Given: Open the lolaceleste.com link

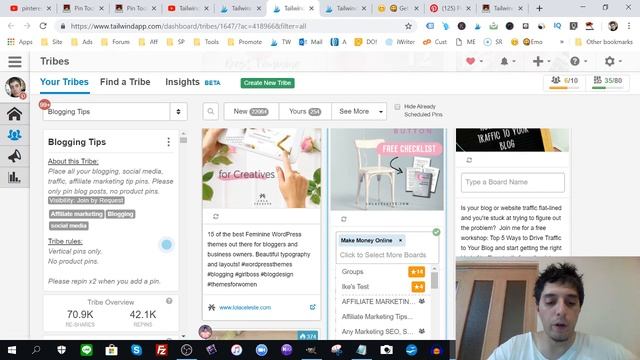Looking at the screenshot, I should tap(245, 307).
